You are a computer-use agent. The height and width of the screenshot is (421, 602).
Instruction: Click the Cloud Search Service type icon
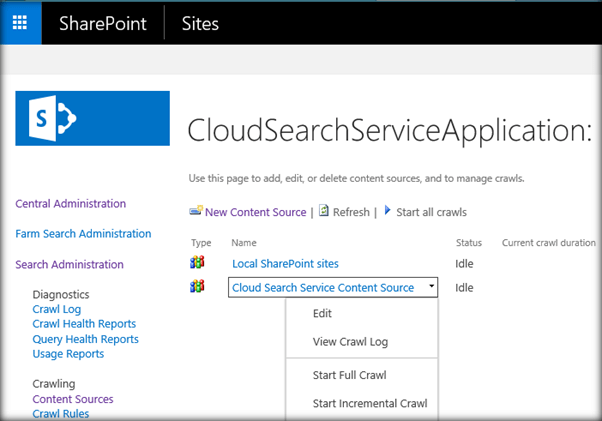pyautogui.click(x=197, y=287)
